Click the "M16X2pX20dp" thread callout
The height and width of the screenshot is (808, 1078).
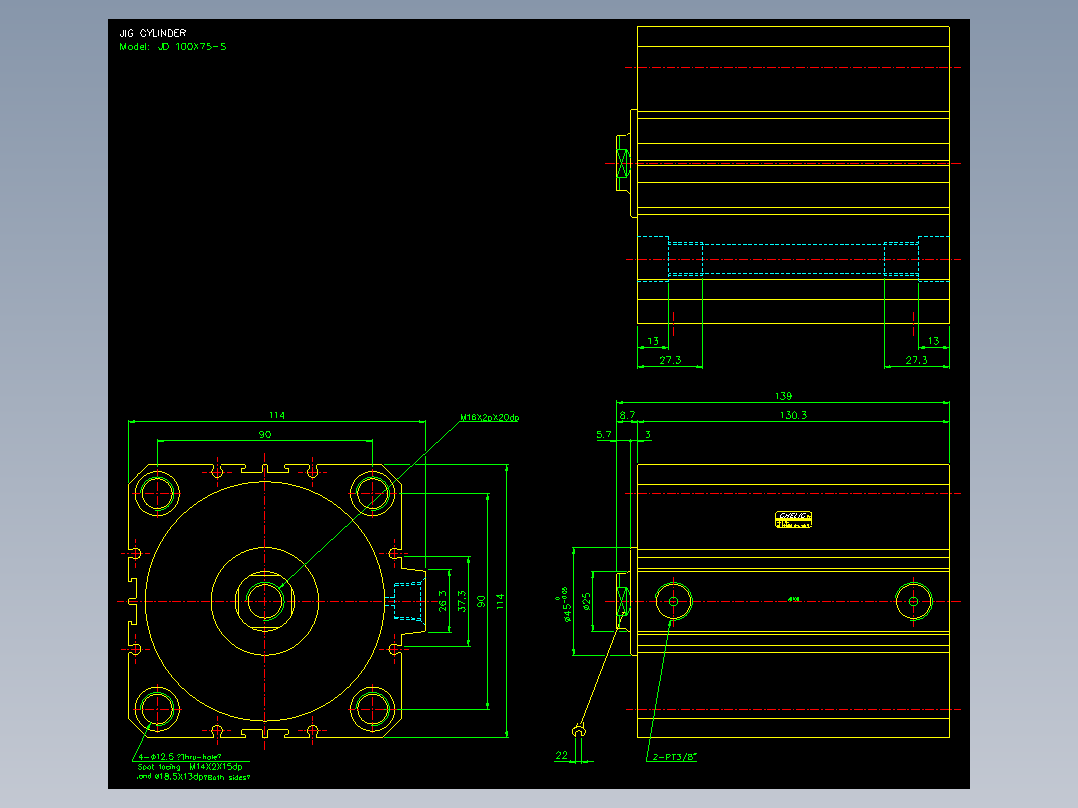click(490, 417)
